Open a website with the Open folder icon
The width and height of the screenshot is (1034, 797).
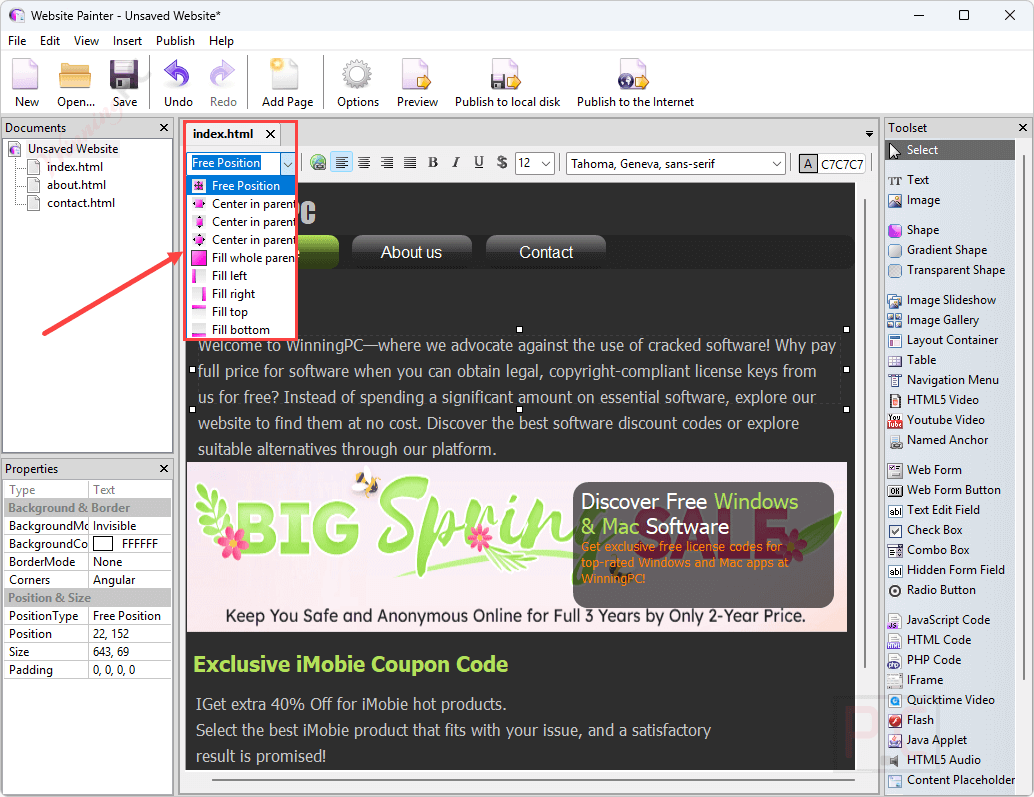coord(75,82)
